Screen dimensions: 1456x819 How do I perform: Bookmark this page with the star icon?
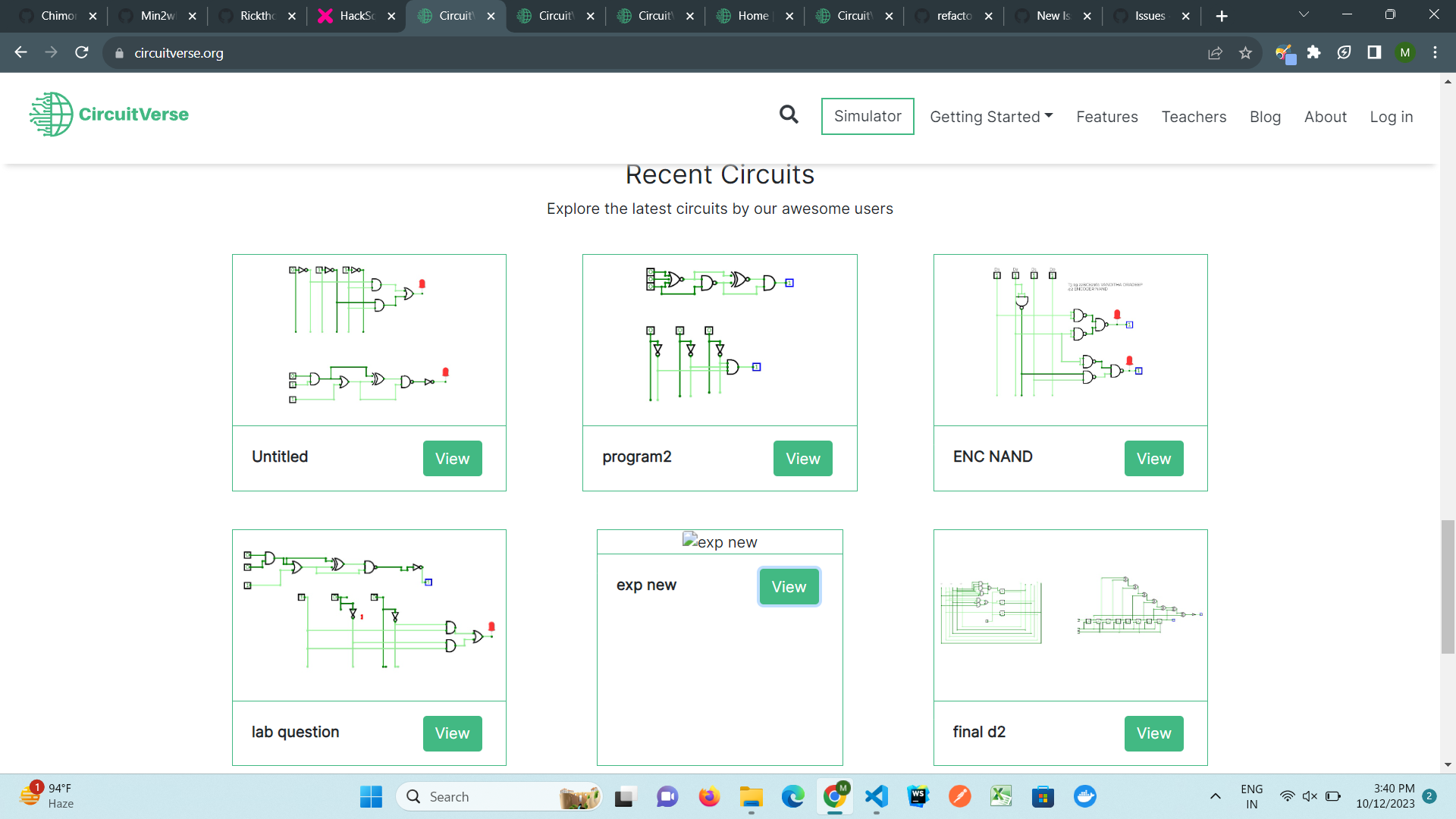1246,52
